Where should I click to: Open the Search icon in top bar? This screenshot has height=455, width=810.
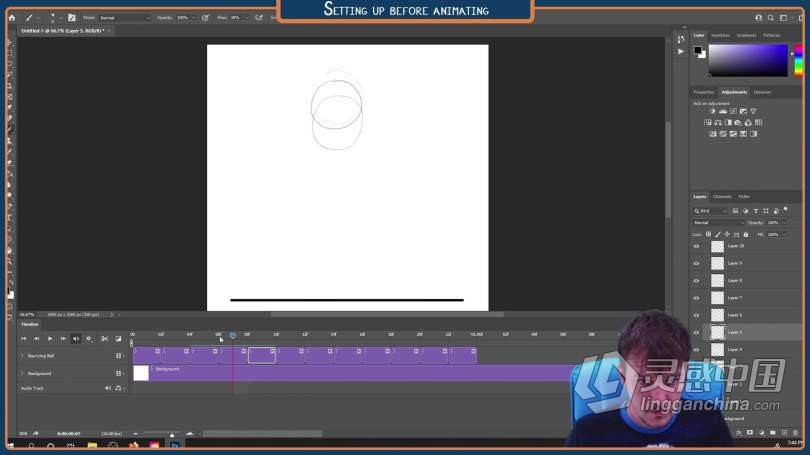[x=771, y=18]
